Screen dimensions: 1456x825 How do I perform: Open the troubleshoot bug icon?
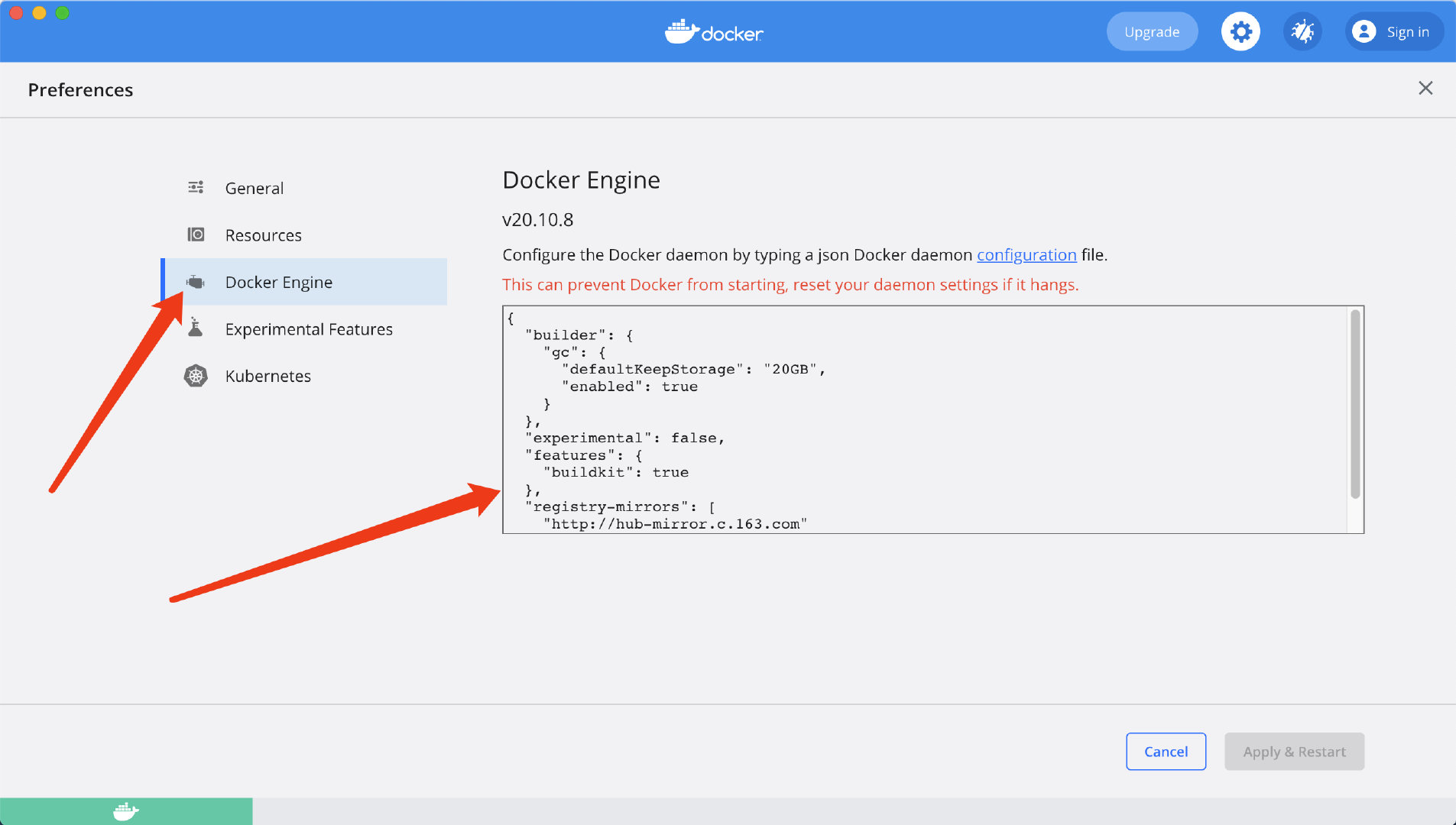point(1302,32)
